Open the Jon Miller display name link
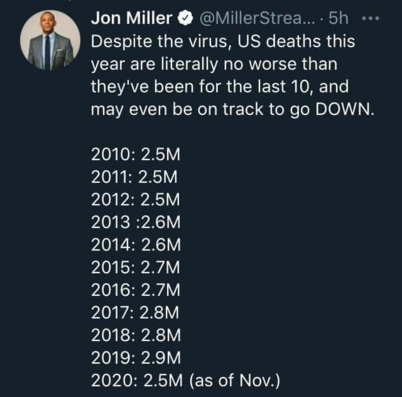 coord(132,18)
